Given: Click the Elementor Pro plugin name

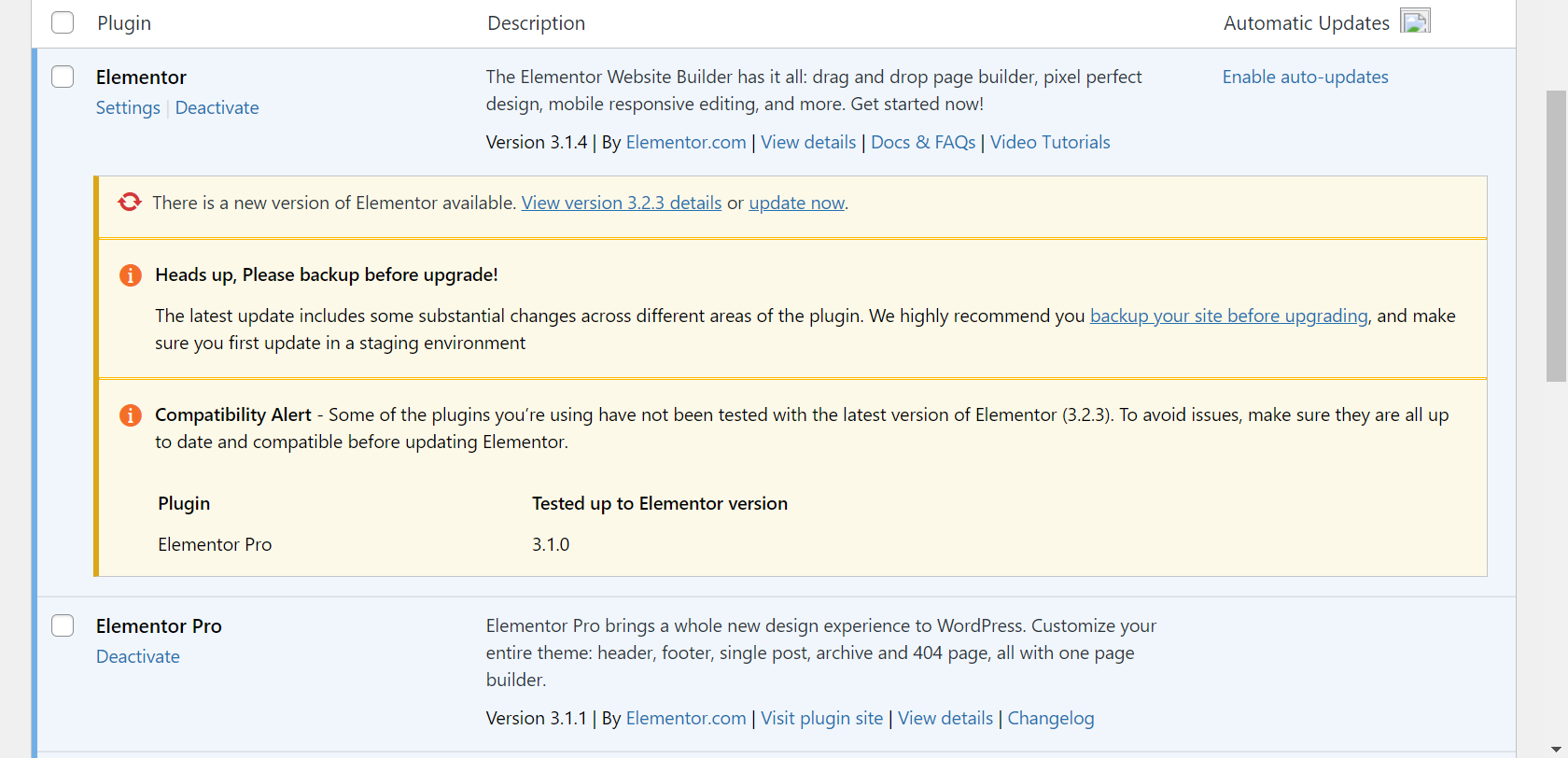Looking at the screenshot, I should 159,625.
